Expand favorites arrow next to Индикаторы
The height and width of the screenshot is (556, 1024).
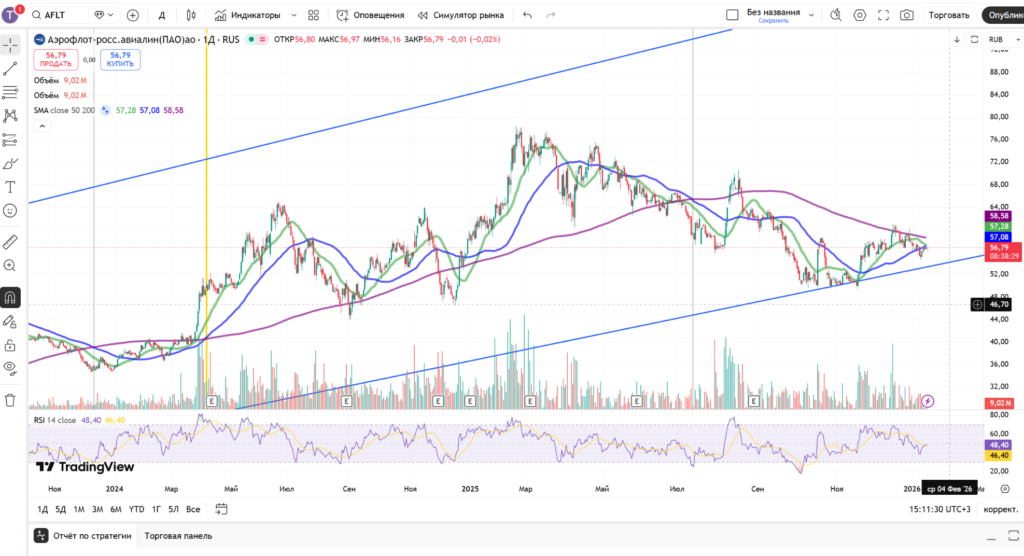coord(294,15)
